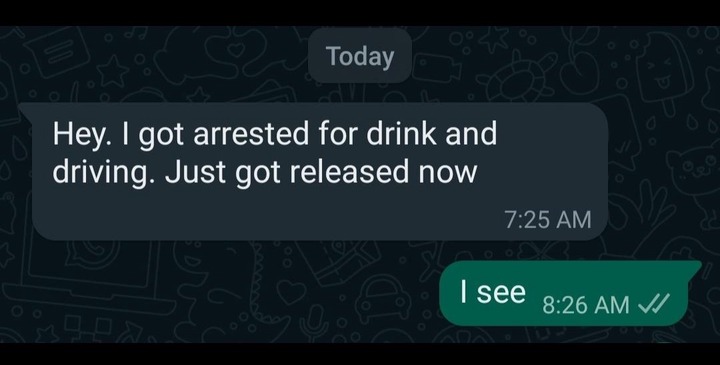Click the "I see" text
Image resolution: width=720 pixels, height=365 pixels.
pos(493,292)
